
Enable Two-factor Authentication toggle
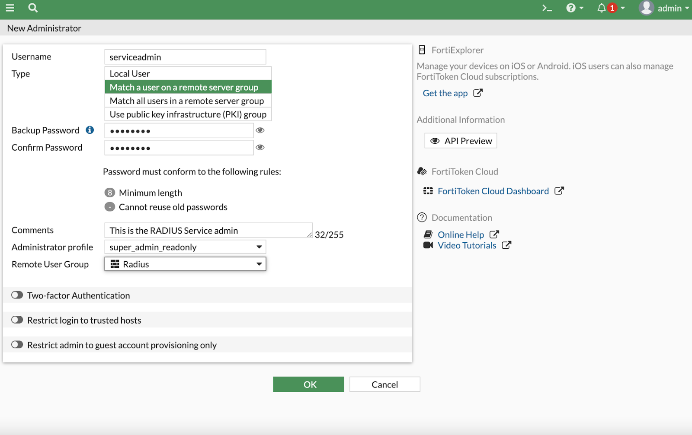pos(17,296)
